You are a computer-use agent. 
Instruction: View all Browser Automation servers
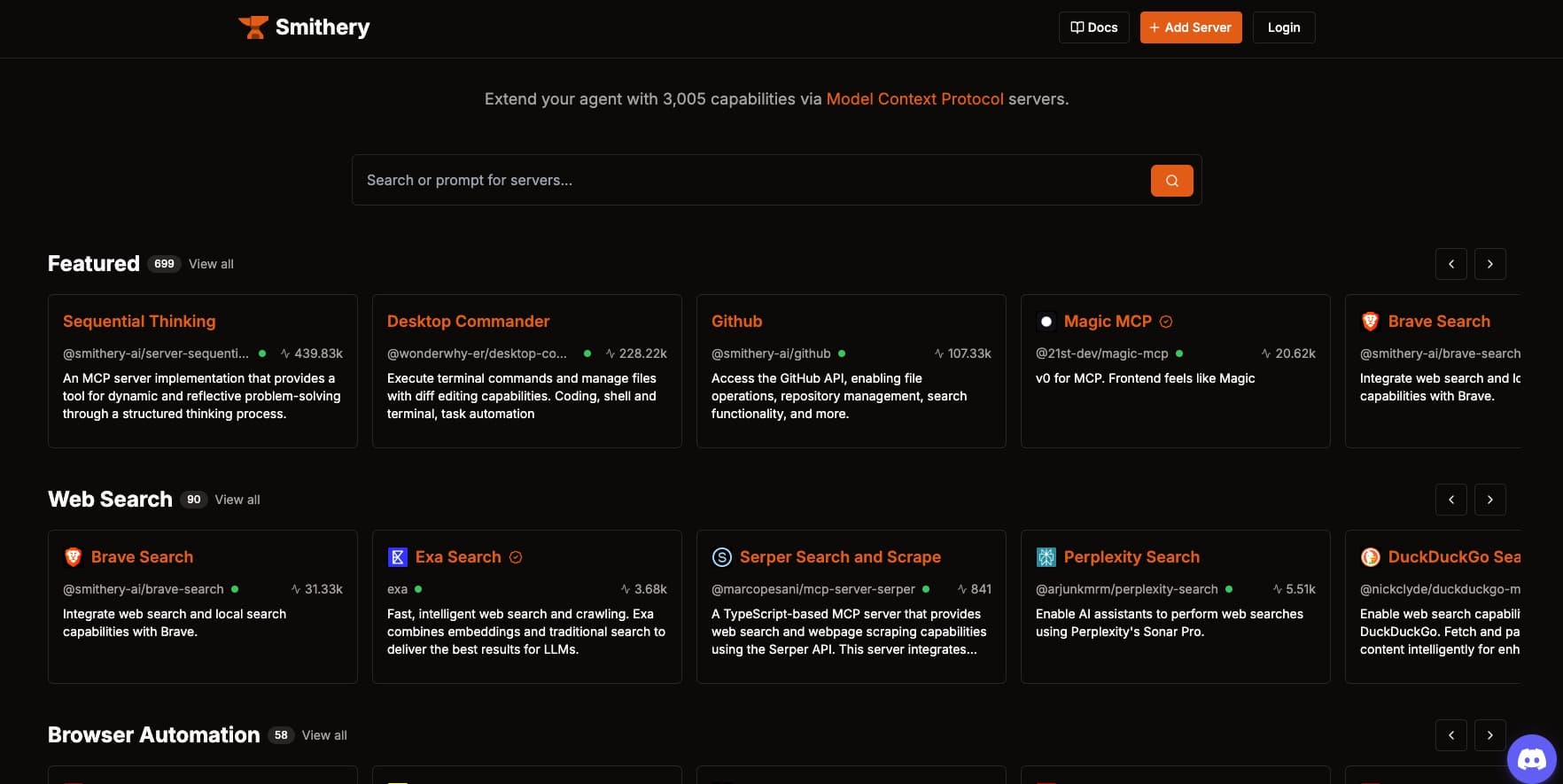[x=324, y=735]
